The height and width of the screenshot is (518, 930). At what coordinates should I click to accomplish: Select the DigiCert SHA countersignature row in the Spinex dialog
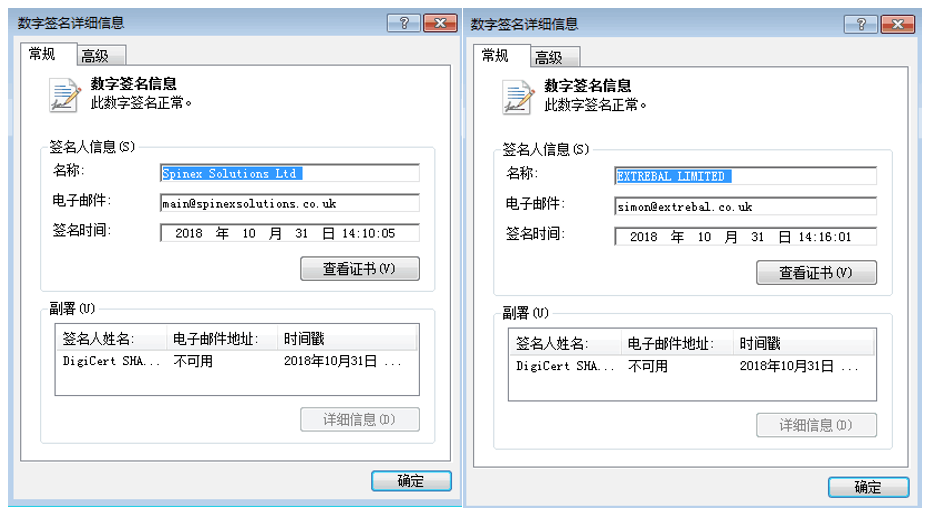(237, 361)
